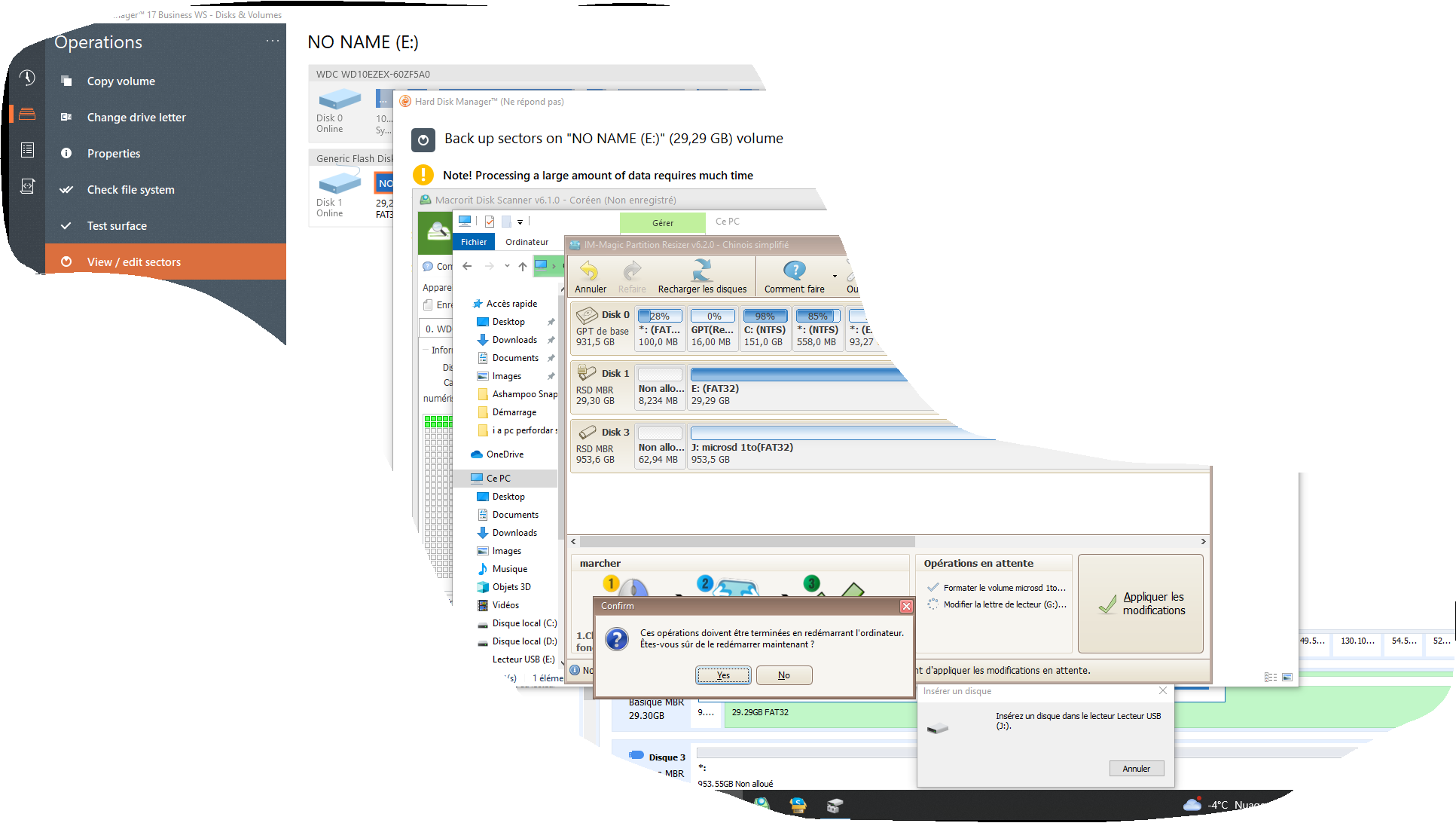Click Yes in the Confirm dialog
Screen dimensions: 1456x823
point(723,675)
